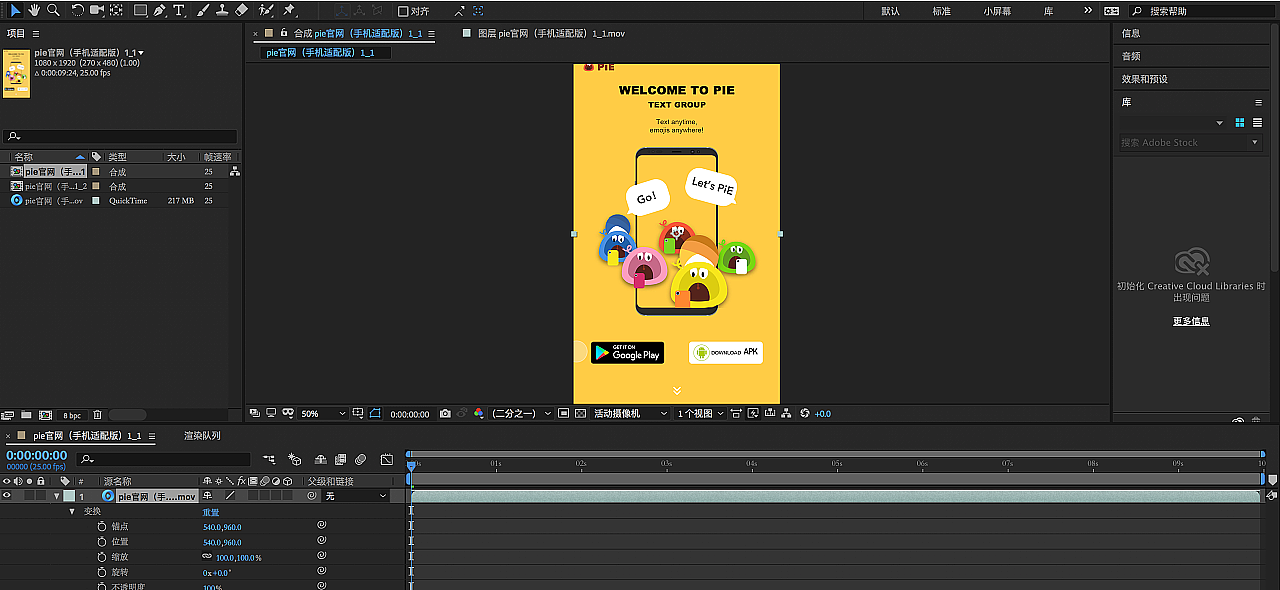The height and width of the screenshot is (590, 1280).
Task: Toggle stopwatch for 位置 property
Action: point(101,541)
